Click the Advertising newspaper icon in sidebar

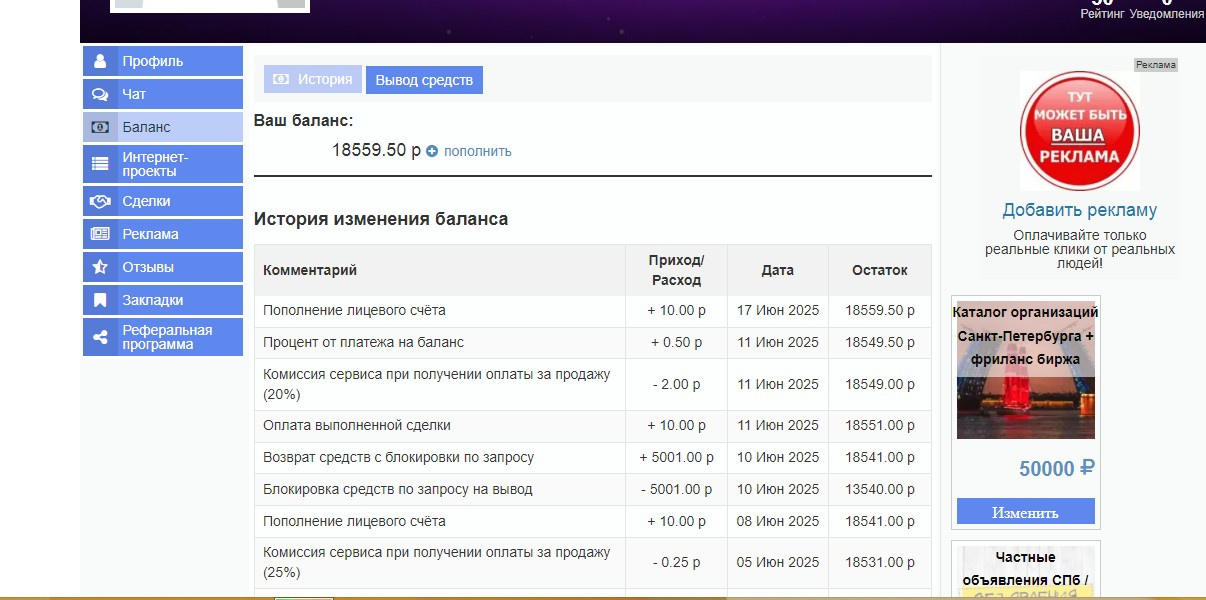100,235
